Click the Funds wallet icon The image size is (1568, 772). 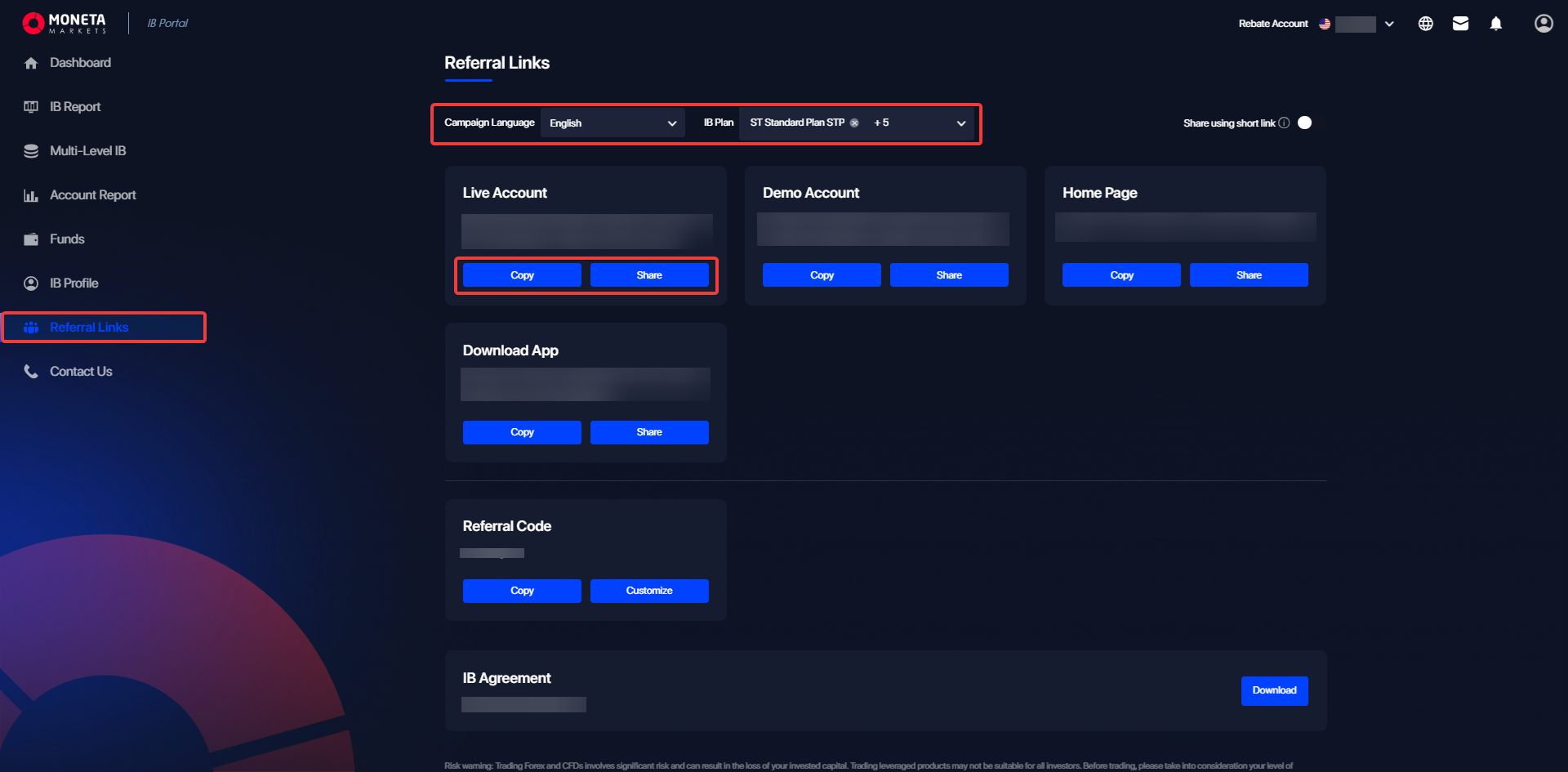(x=31, y=239)
